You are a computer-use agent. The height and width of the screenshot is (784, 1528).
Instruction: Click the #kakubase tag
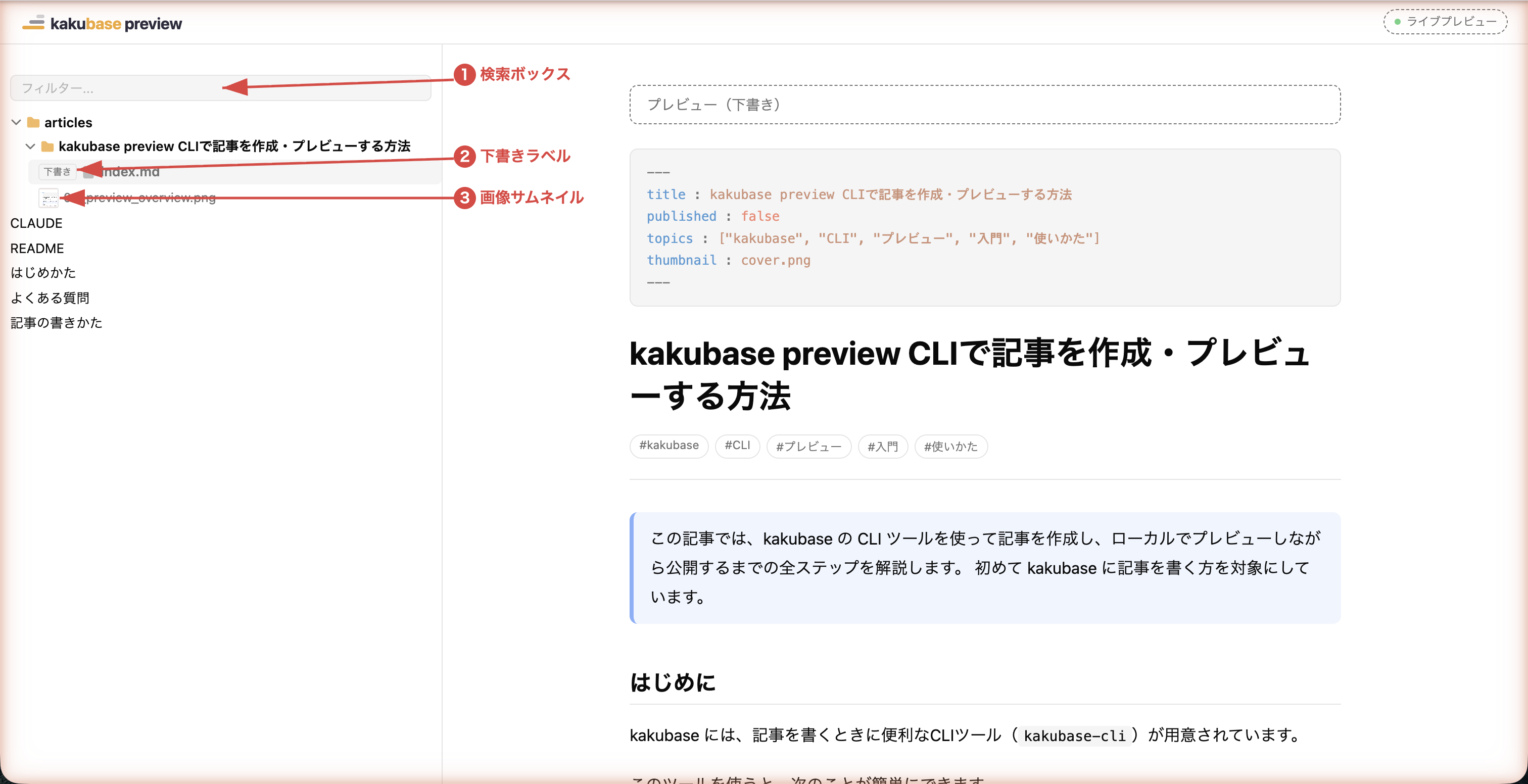click(x=669, y=446)
